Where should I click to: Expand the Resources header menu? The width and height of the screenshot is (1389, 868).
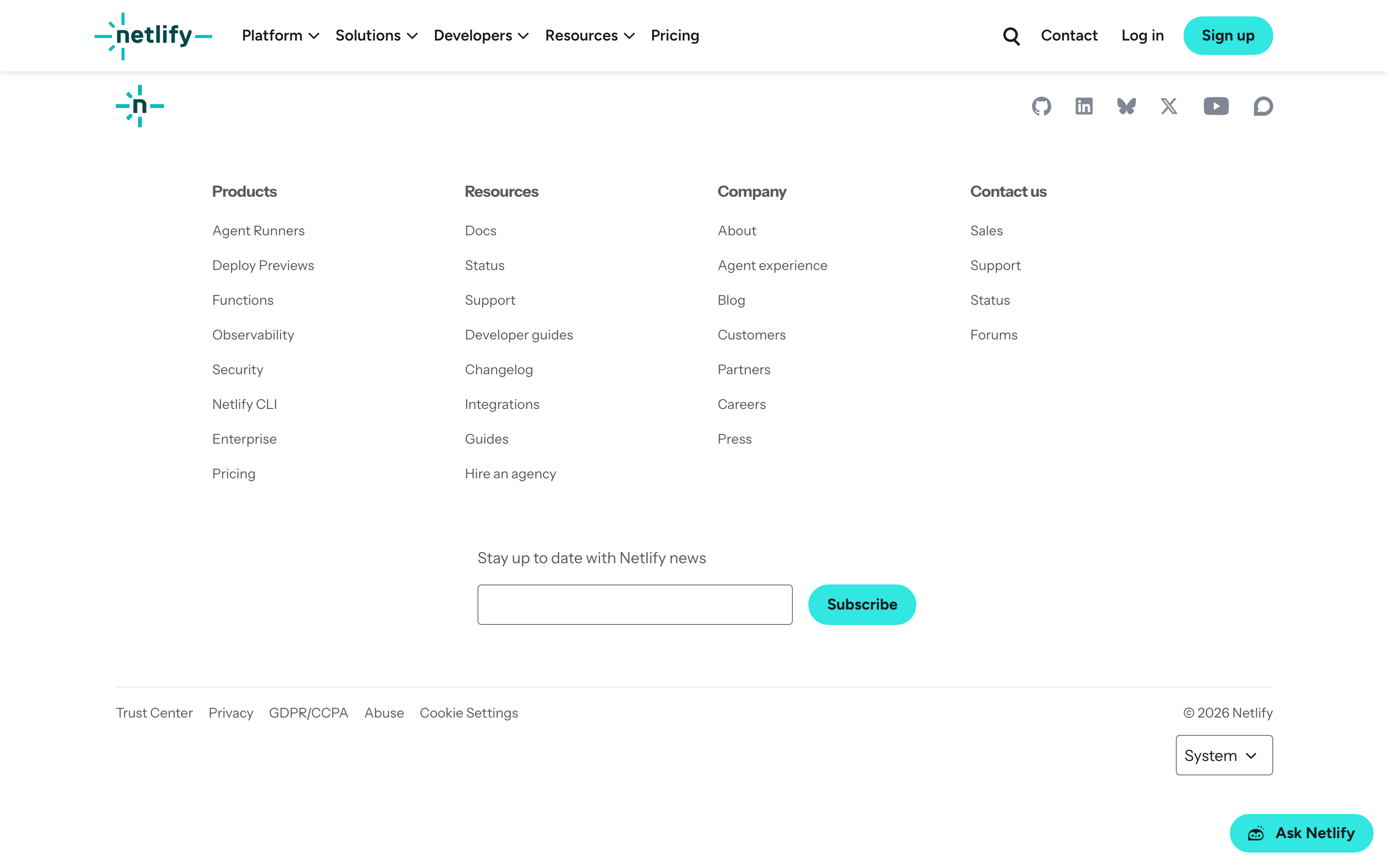pyautogui.click(x=589, y=36)
